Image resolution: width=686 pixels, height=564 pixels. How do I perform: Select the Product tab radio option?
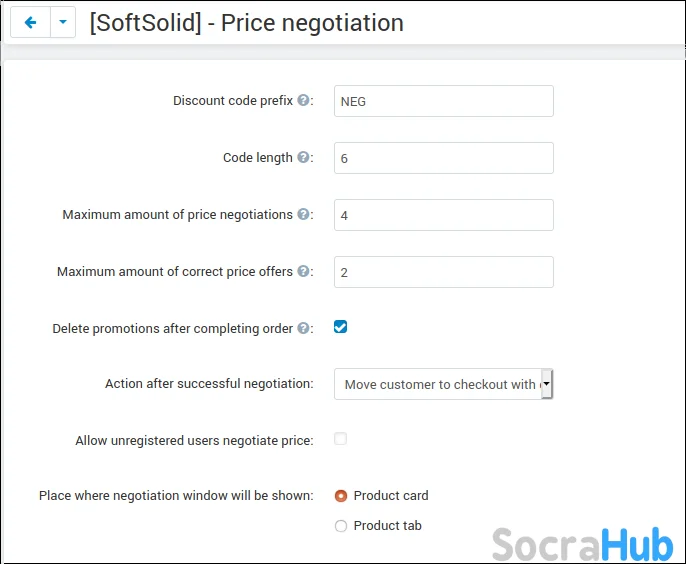point(341,525)
